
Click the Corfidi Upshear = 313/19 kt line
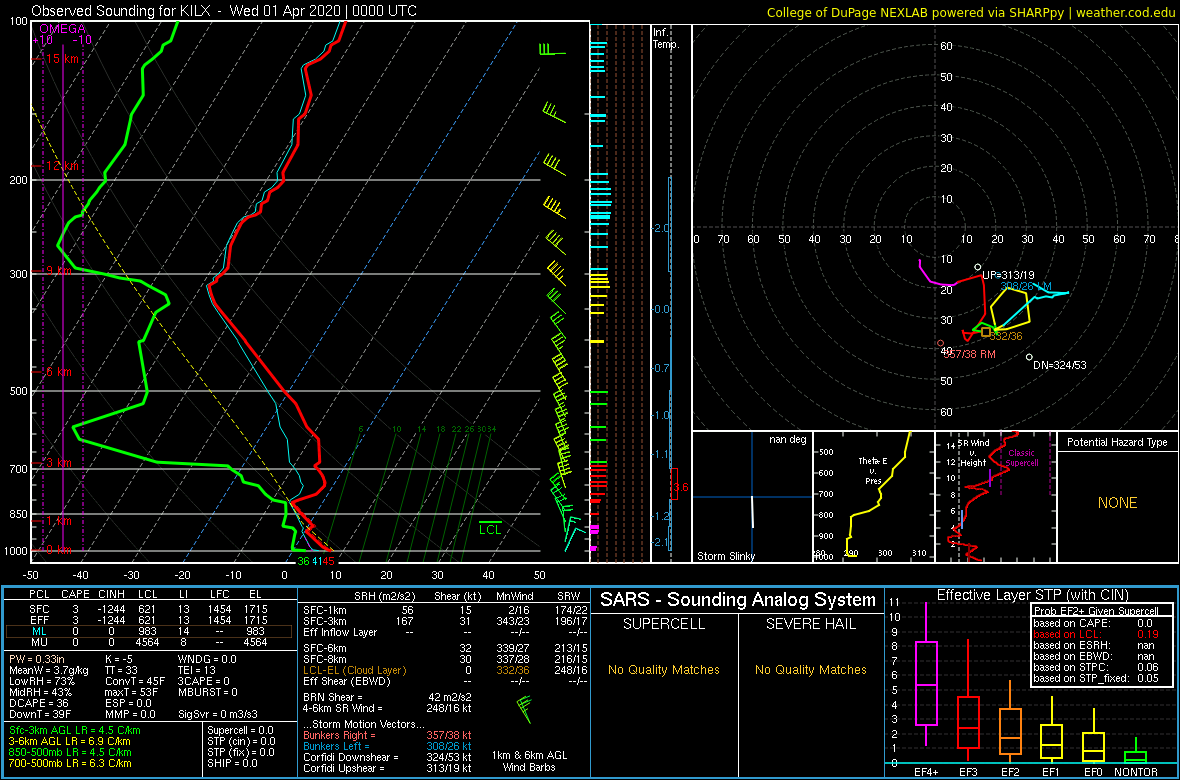pyautogui.click(x=387, y=769)
